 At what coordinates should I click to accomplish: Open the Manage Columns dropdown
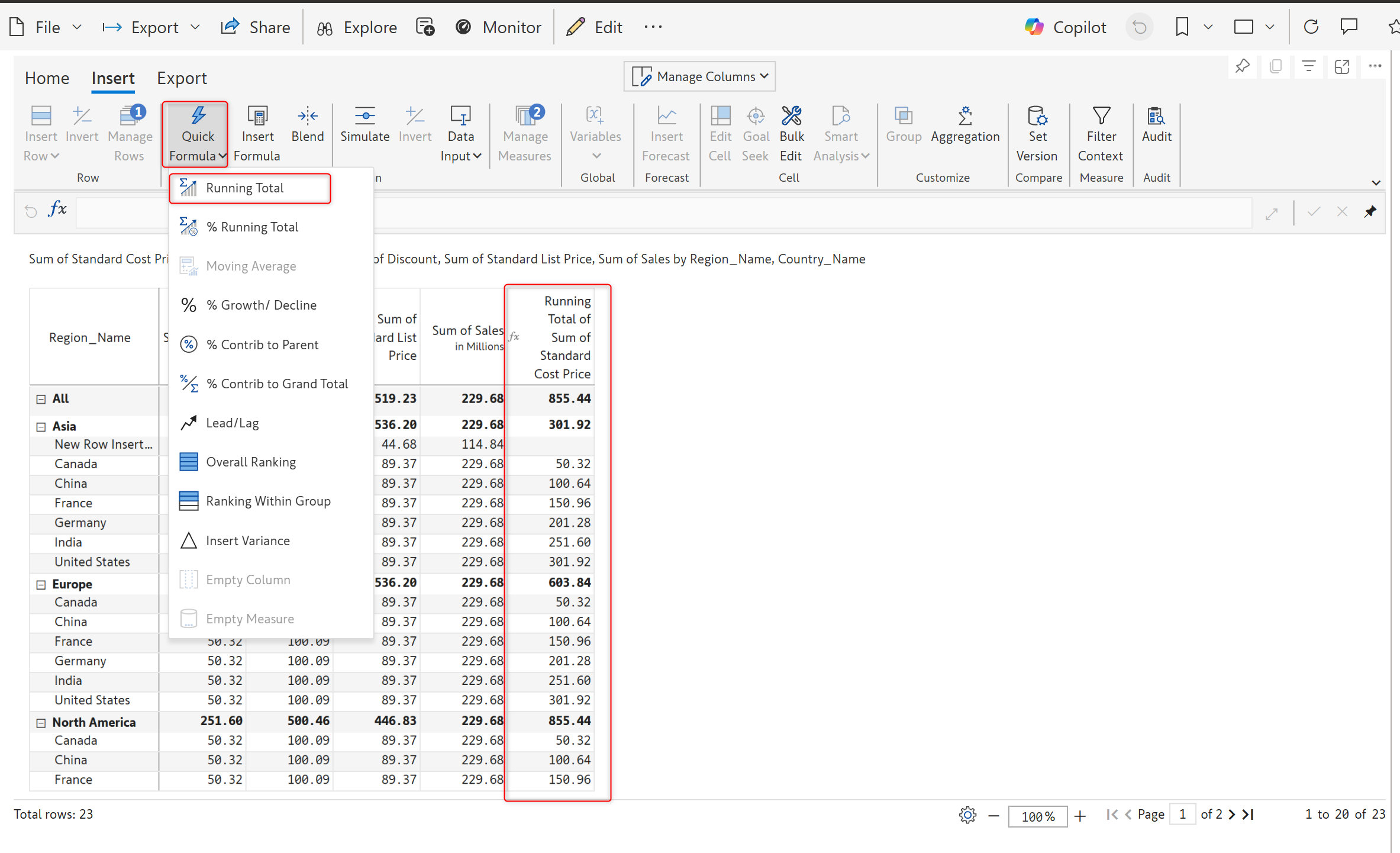(x=699, y=76)
